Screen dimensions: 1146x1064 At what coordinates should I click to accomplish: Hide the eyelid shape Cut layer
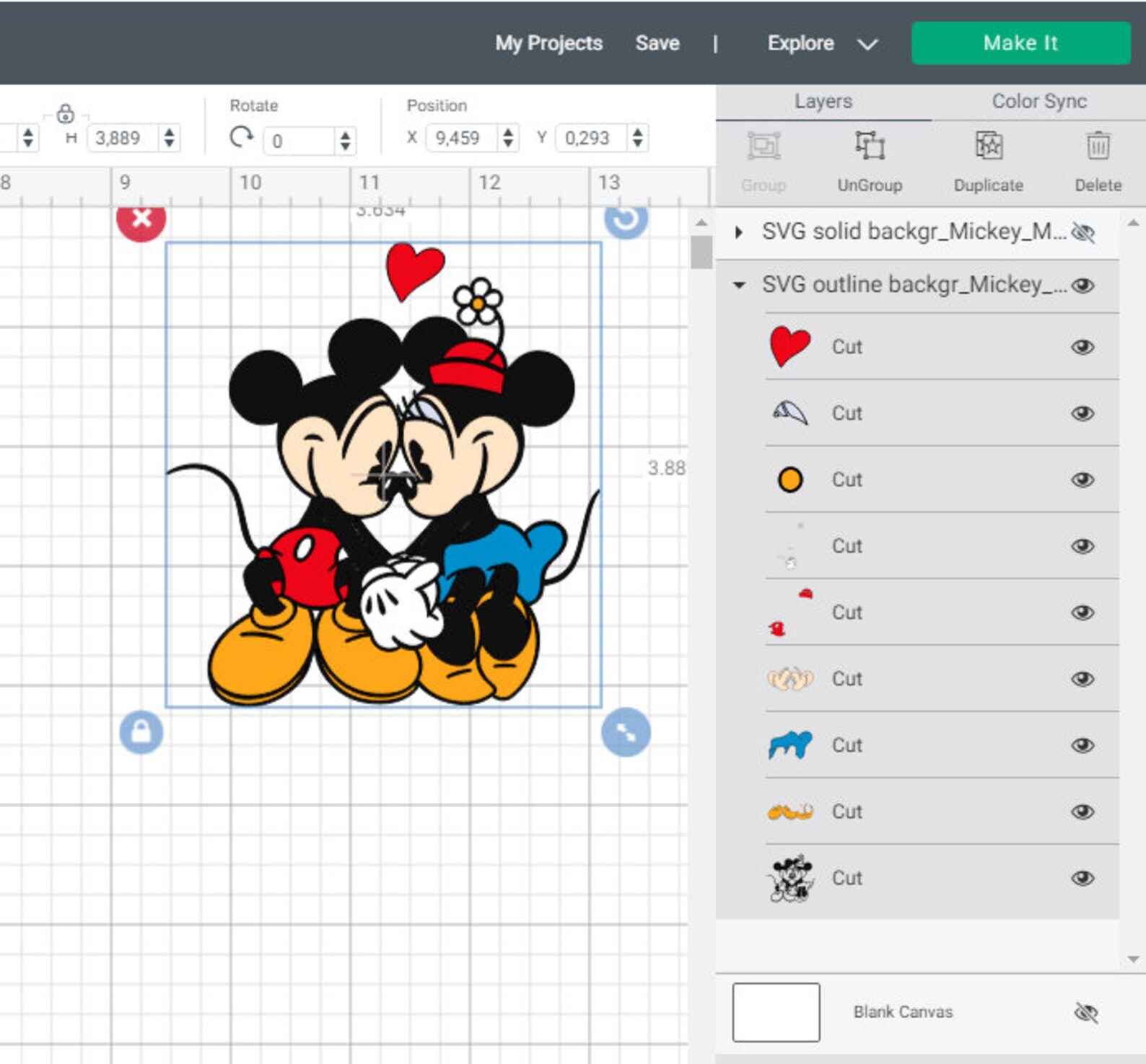[1082, 413]
